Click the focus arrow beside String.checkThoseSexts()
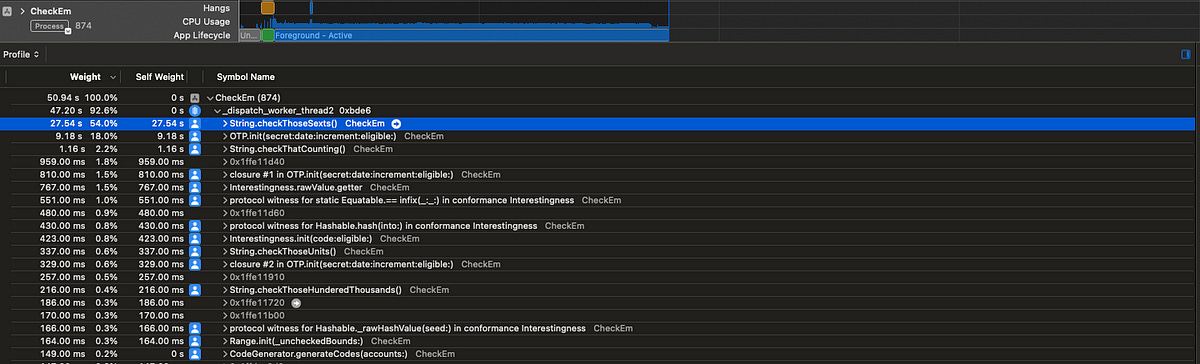Screen dimensions: 1200x364 click(x=396, y=123)
